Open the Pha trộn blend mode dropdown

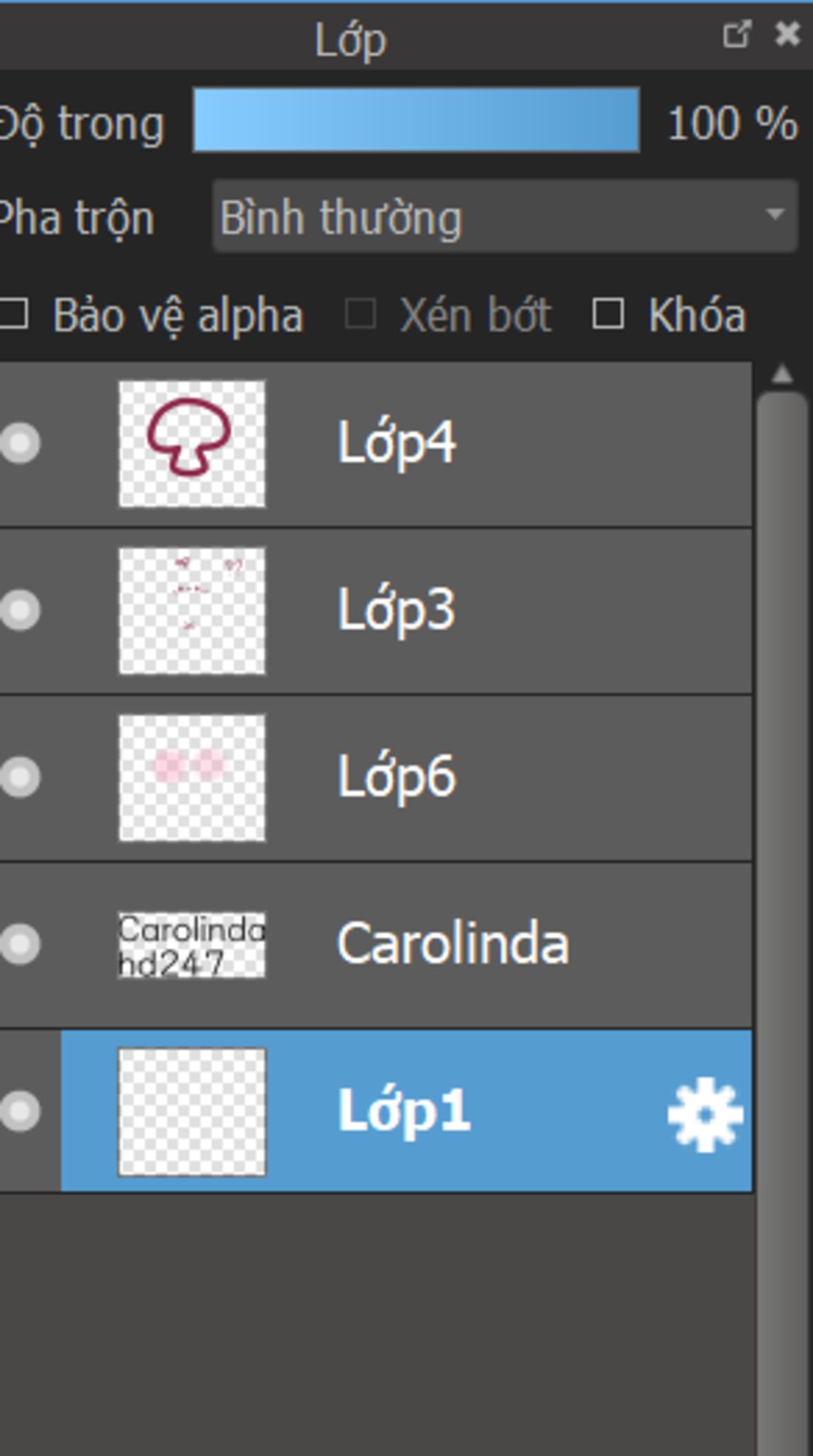coord(505,217)
